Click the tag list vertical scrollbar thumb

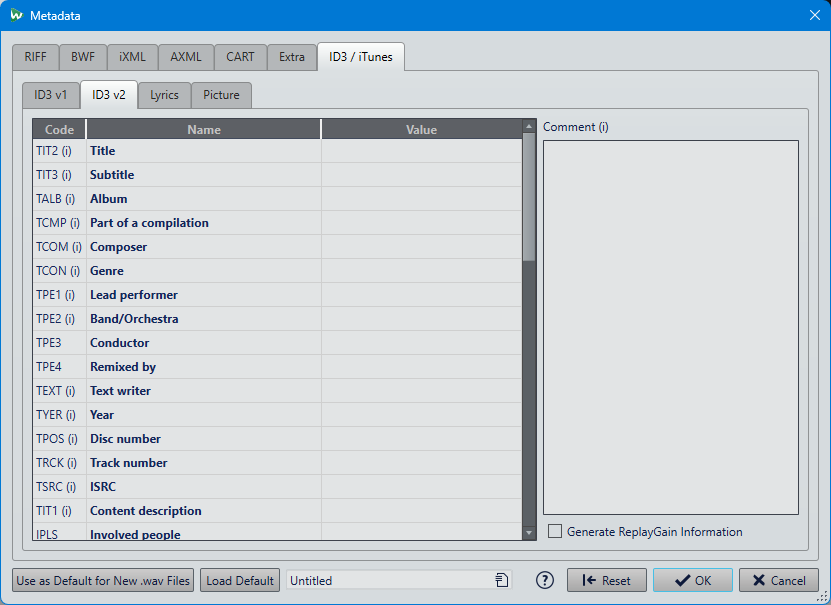click(528, 197)
